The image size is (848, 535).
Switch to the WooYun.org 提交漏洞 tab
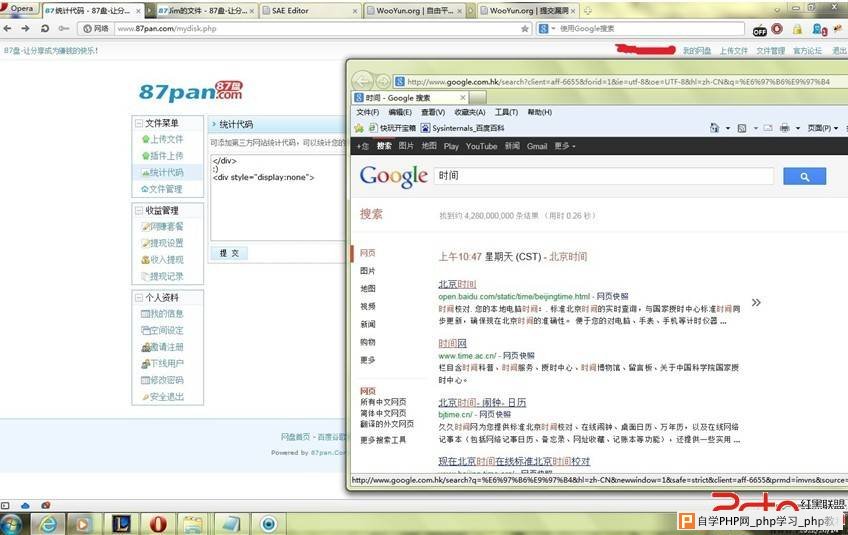527,10
